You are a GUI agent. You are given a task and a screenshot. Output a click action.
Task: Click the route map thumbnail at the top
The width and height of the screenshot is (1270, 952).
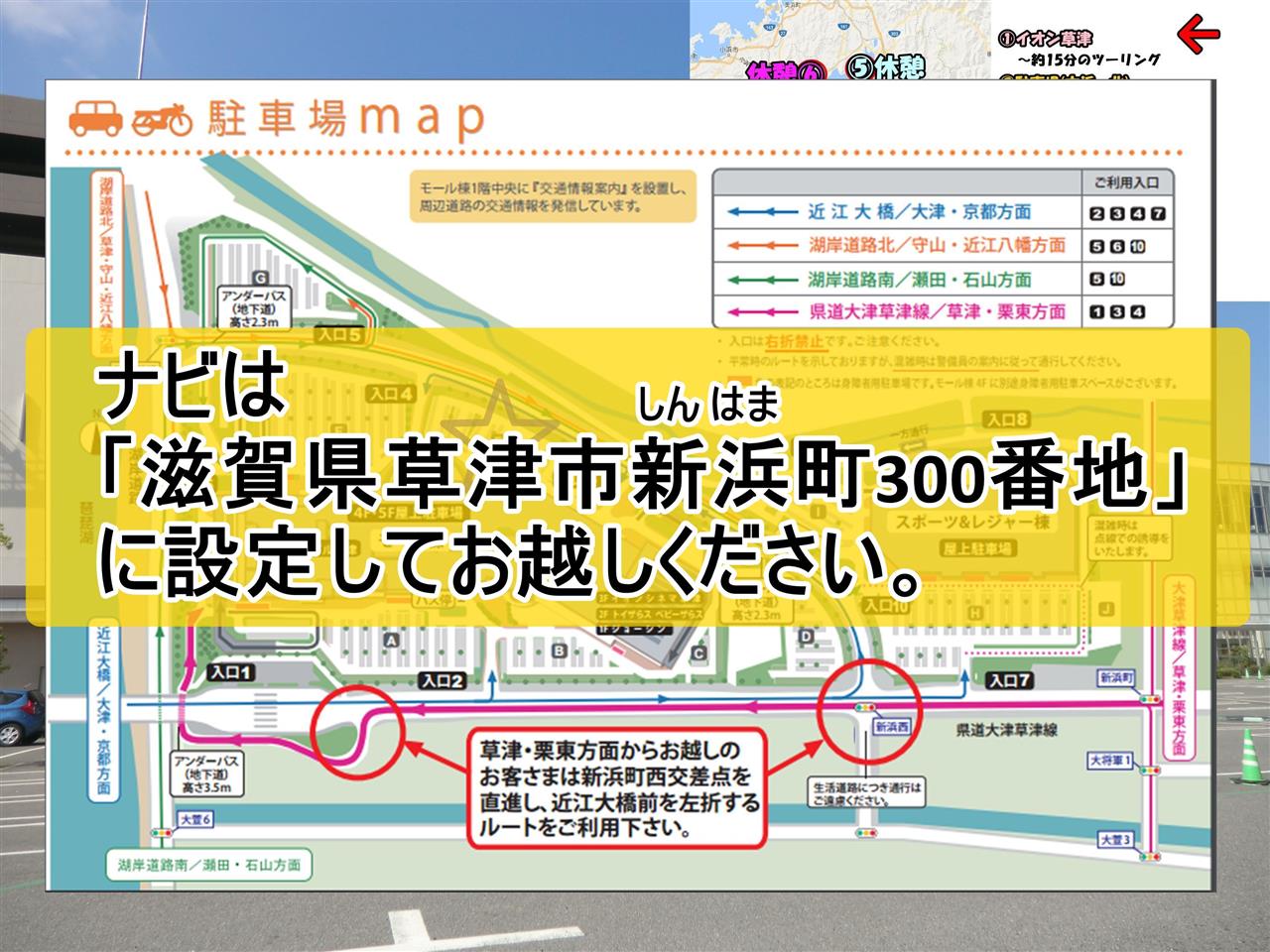[x=839, y=40]
